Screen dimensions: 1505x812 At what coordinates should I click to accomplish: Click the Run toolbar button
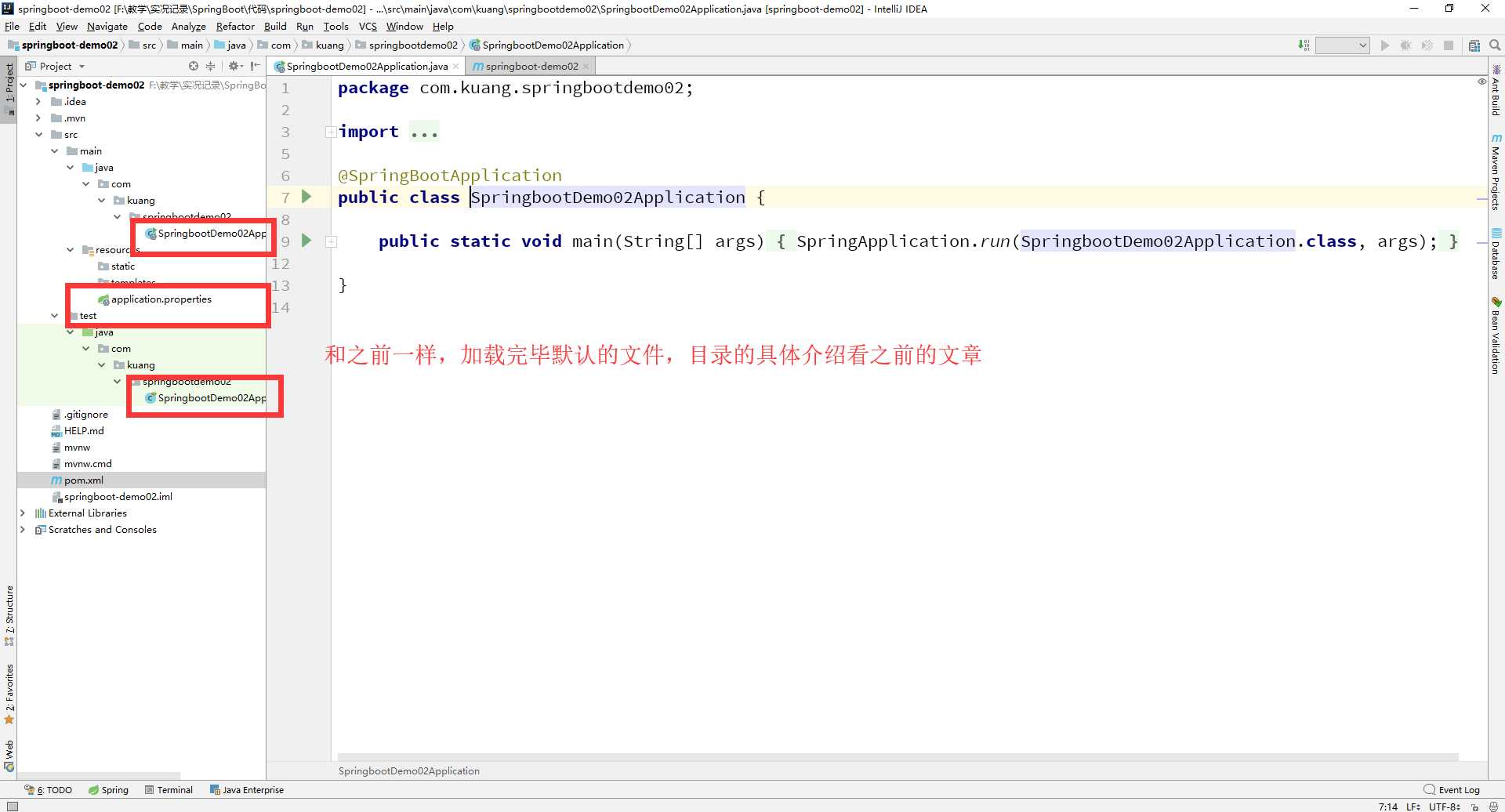pos(1385,45)
